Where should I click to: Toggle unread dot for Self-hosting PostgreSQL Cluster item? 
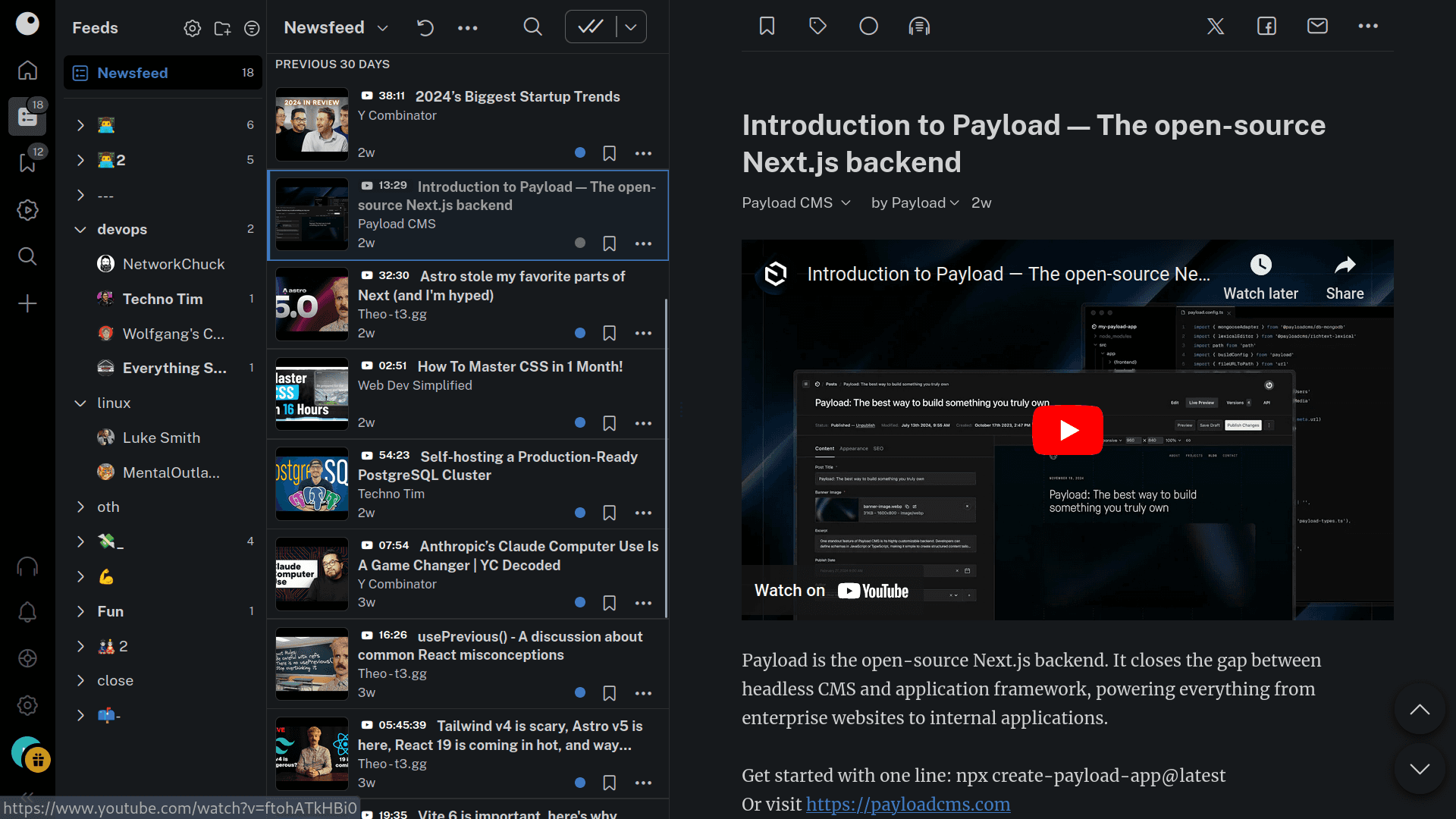580,513
